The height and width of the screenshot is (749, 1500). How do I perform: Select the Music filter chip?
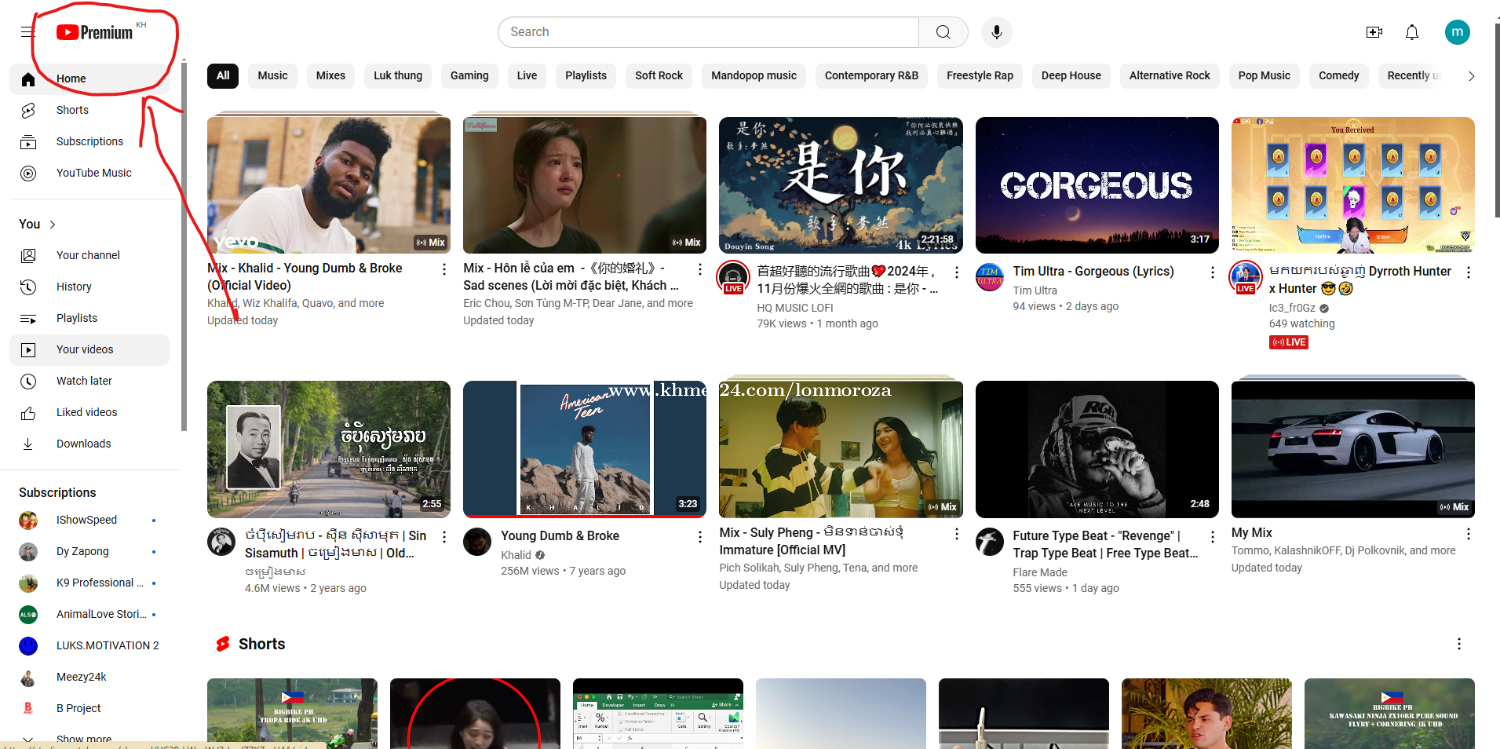[x=272, y=76]
